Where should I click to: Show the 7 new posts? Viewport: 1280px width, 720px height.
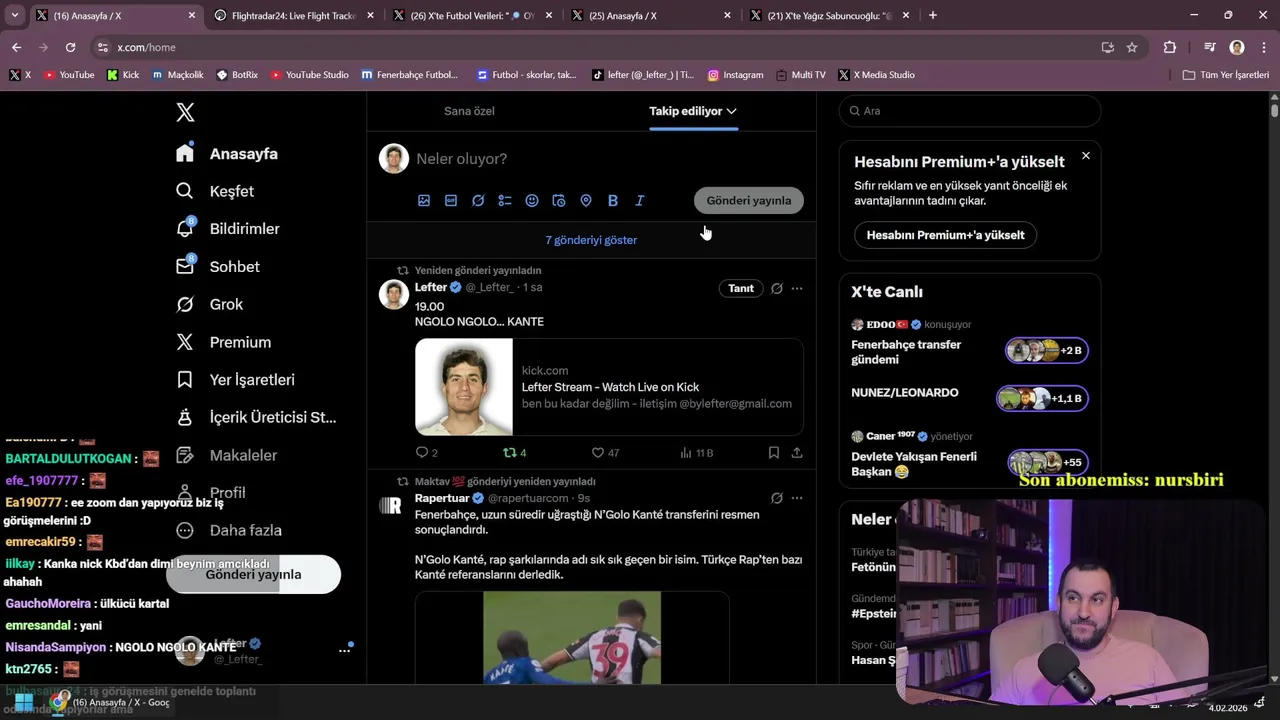pyautogui.click(x=591, y=240)
